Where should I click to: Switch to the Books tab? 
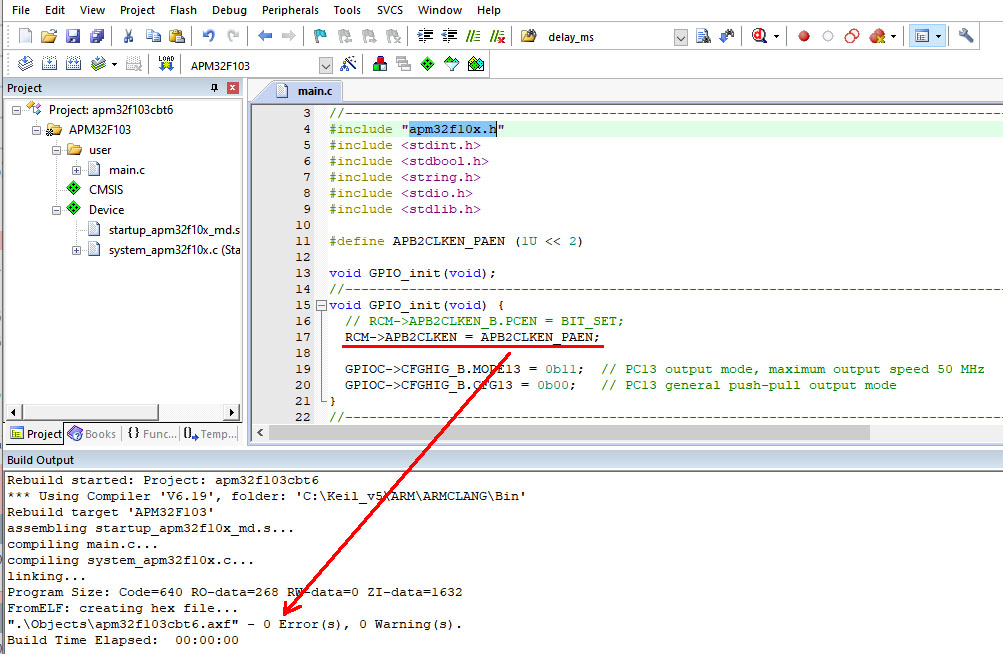click(x=91, y=434)
